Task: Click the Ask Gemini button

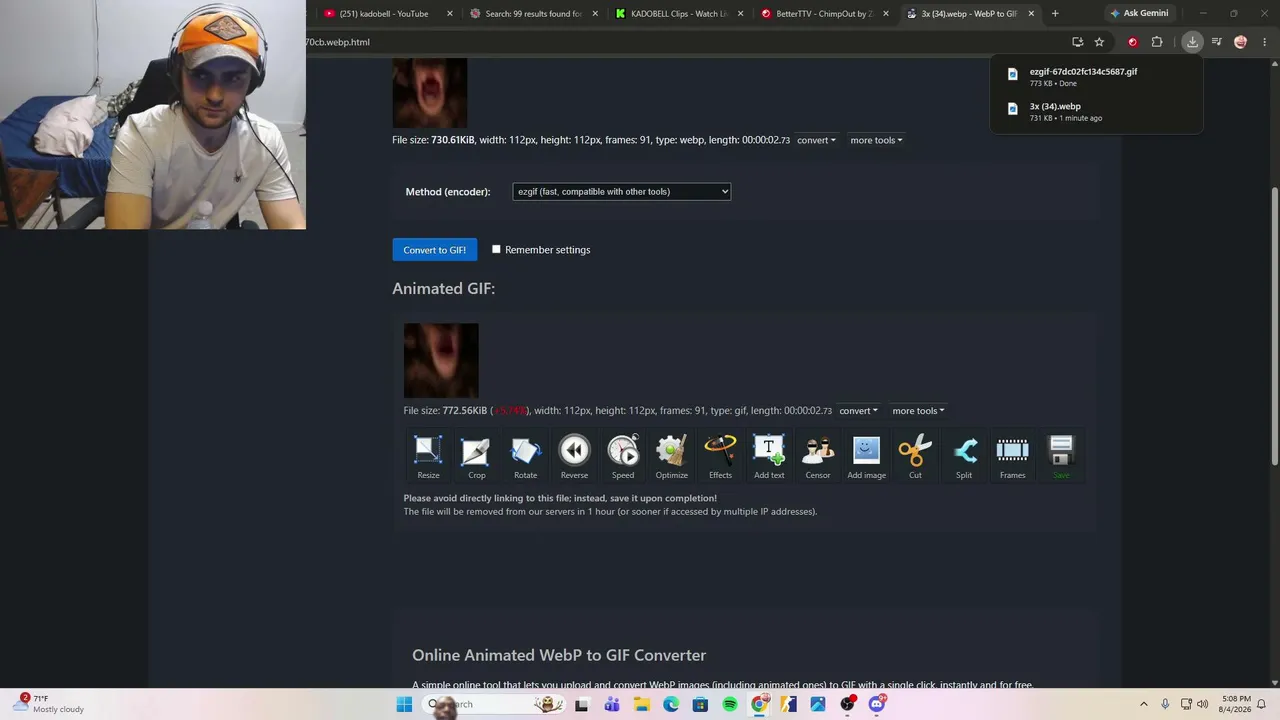Action: click(1138, 14)
